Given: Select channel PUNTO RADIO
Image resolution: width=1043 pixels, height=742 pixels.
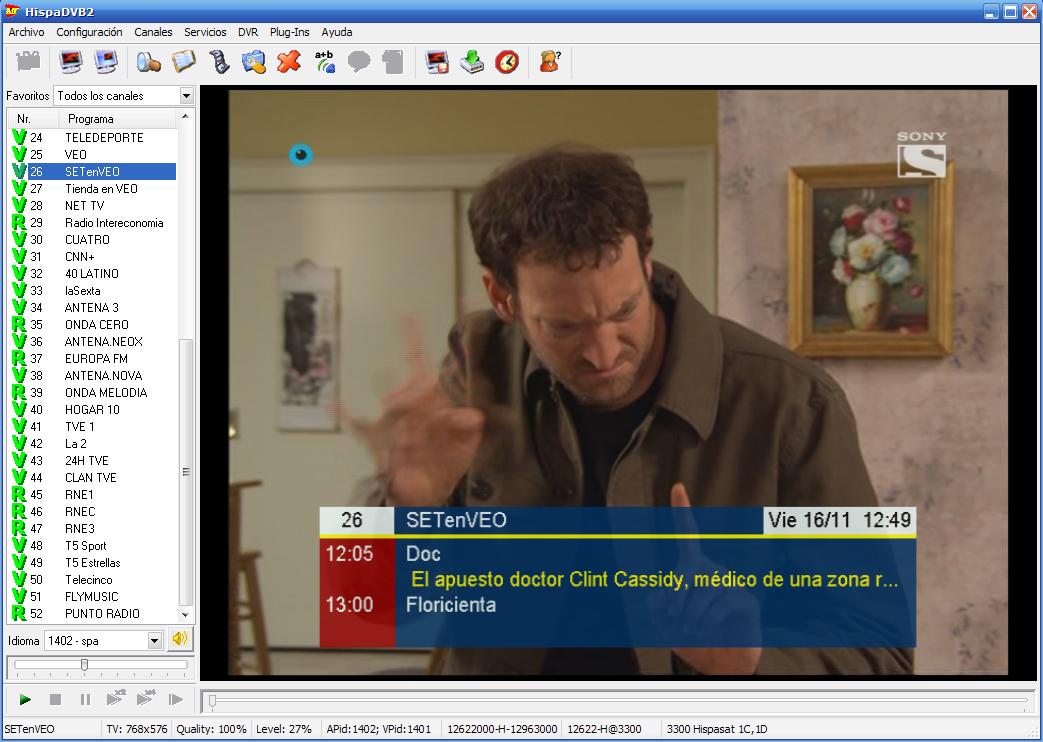Looking at the screenshot, I should (x=94, y=614).
